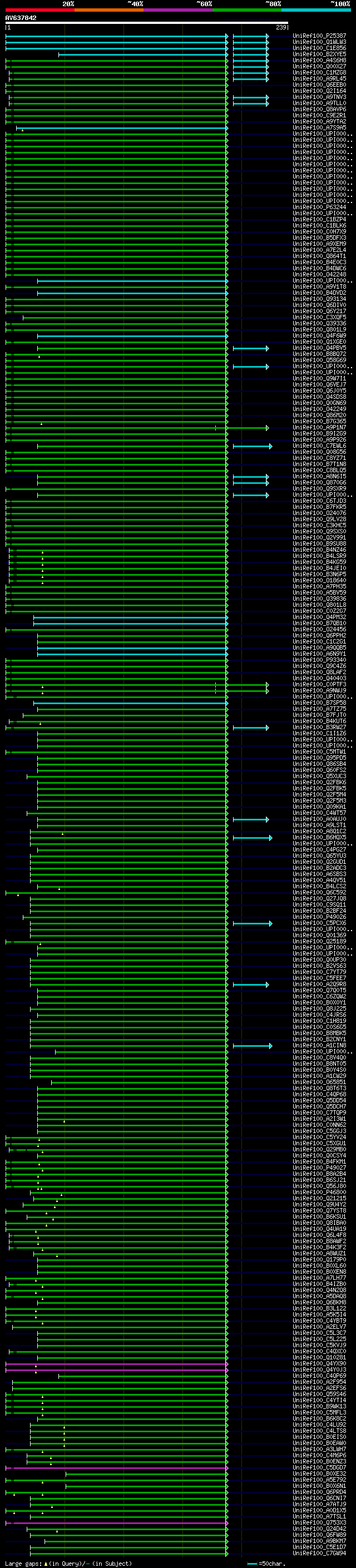Select hit label UniRef100_B7T1N8
356x1568 pixels.
click(x=319, y=464)
